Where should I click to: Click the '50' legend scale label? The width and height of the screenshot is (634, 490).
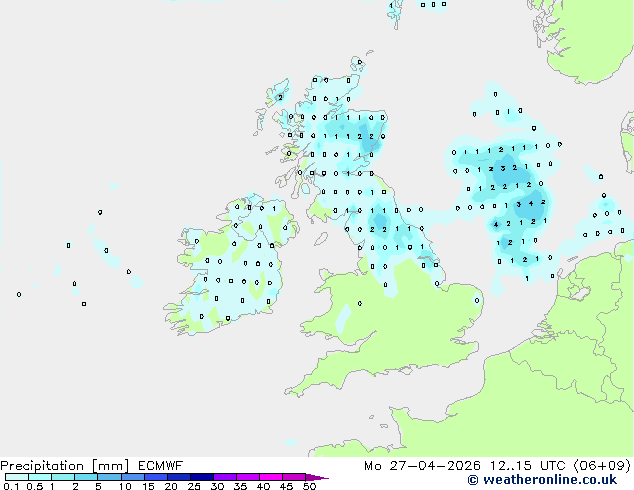point(309,486)
